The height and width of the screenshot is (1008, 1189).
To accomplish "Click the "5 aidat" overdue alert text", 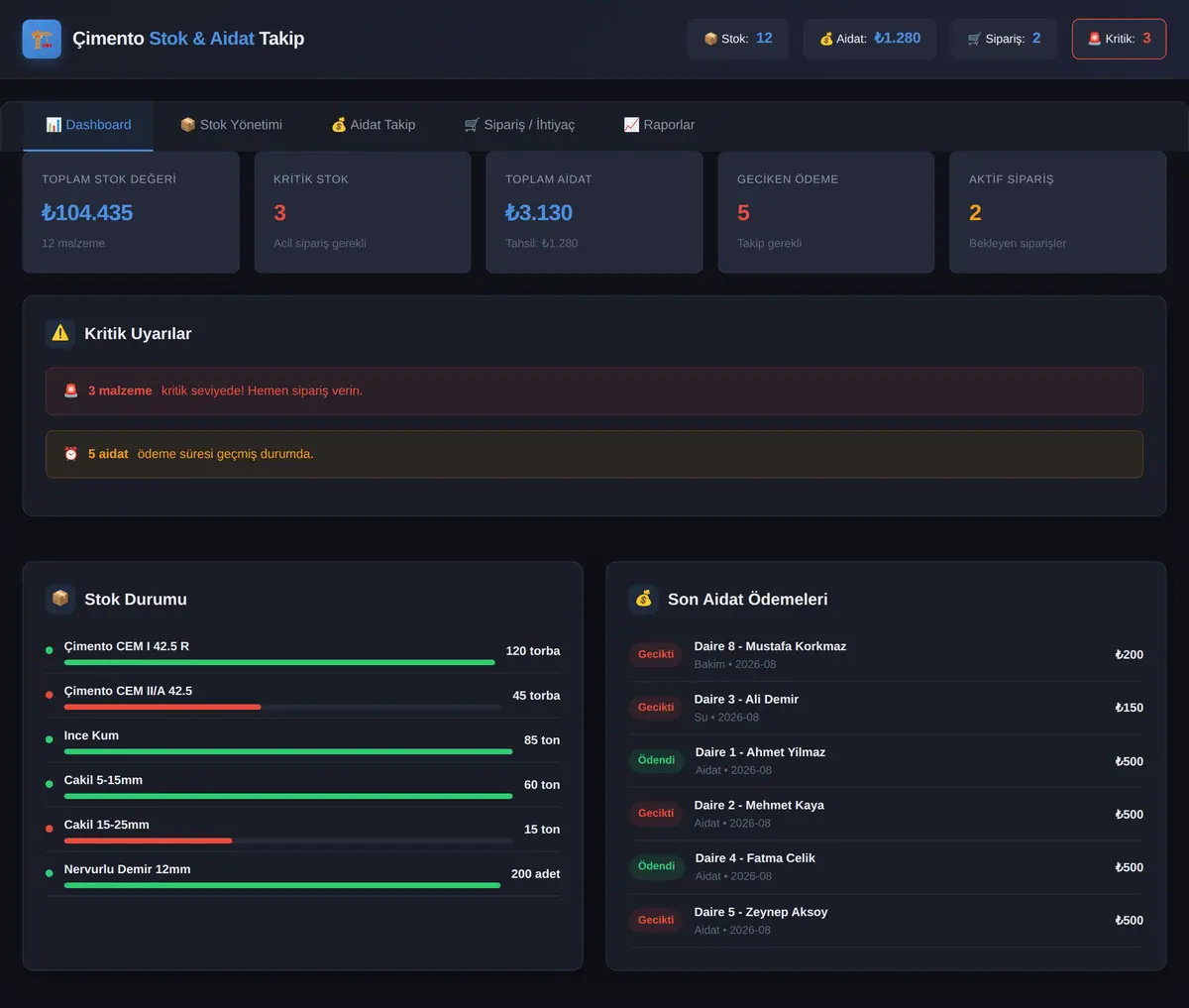I will [x=108, y=454].
